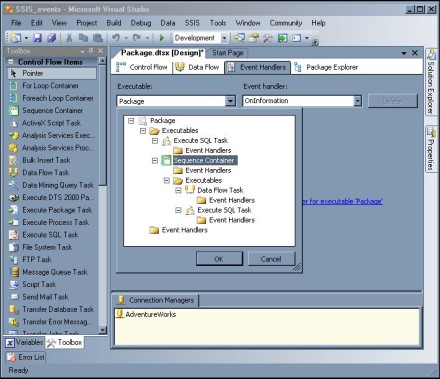Click Toolbox scrollbar down arrow
Screen dimensions: 440x379
pyautogui.click(x=103, y=330)
